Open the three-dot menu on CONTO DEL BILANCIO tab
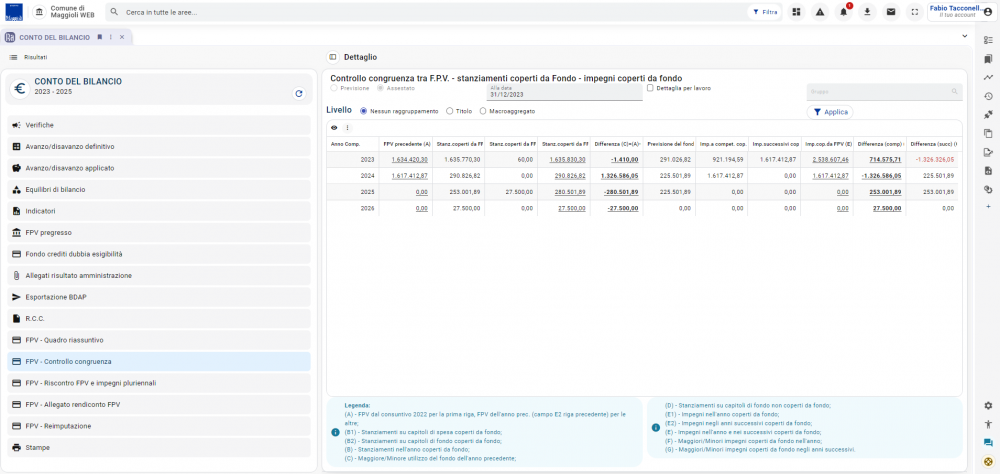Viewport: 1000px width, 474px height. tap(111, 37)
